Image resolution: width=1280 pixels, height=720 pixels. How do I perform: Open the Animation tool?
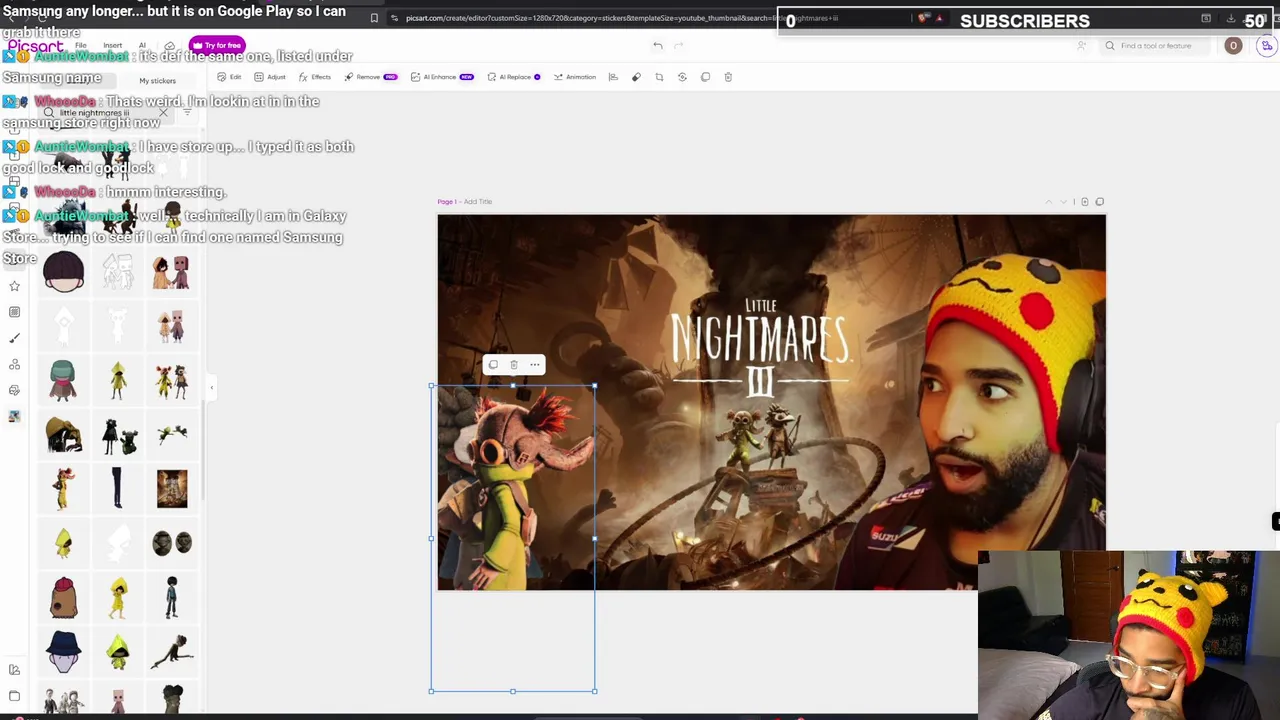pos(574,77)
